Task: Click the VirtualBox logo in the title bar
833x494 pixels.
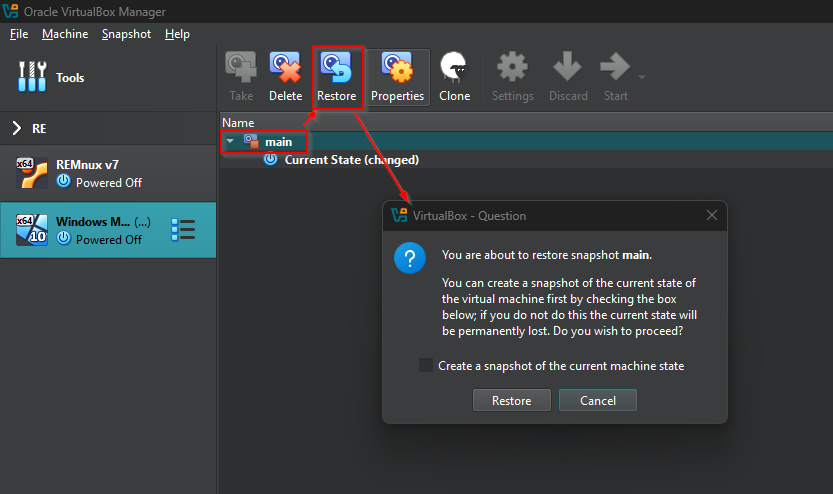Action: click(x=11, y=11)
